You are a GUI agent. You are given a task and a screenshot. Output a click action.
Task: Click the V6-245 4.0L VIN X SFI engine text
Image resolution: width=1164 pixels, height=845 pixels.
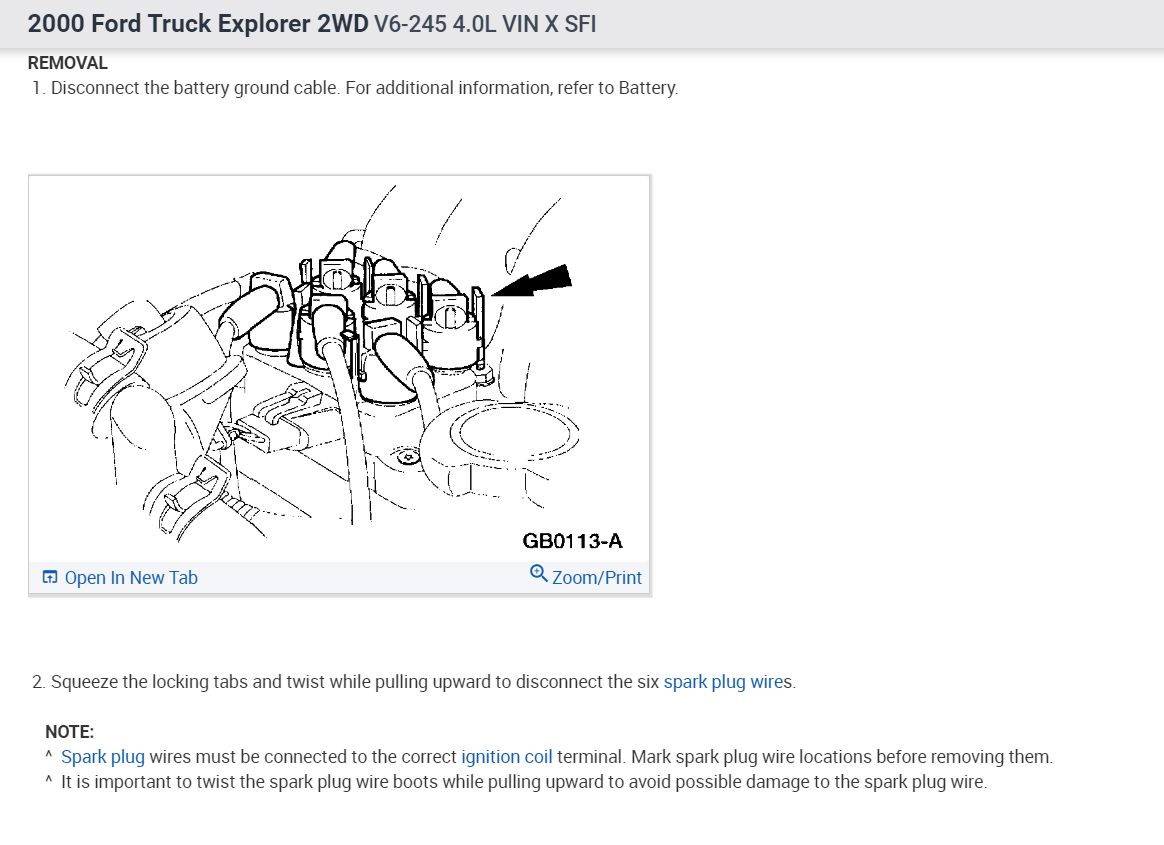click(x=485, y=24)
